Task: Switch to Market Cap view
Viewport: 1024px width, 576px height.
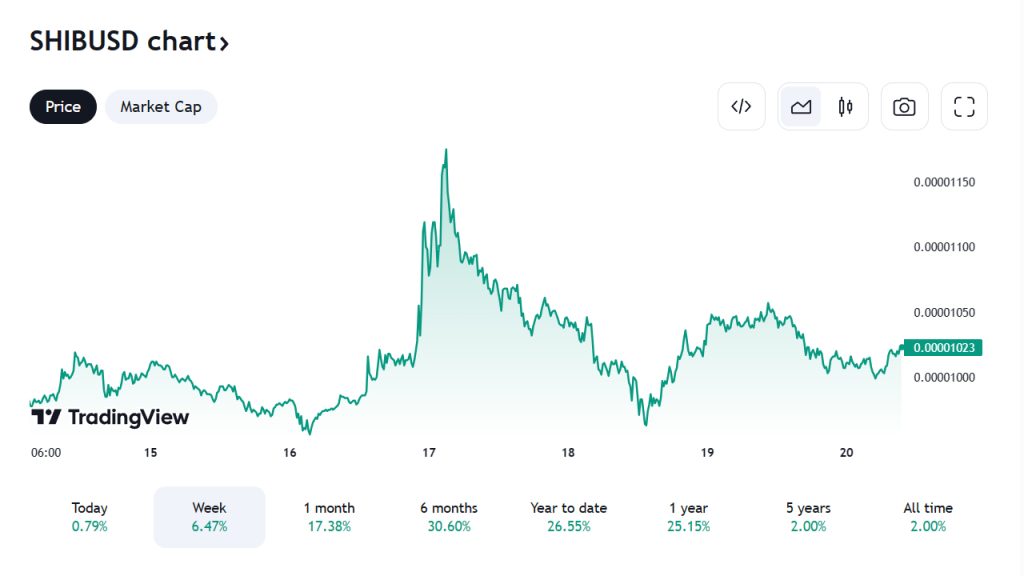Action: coord(161,107)
